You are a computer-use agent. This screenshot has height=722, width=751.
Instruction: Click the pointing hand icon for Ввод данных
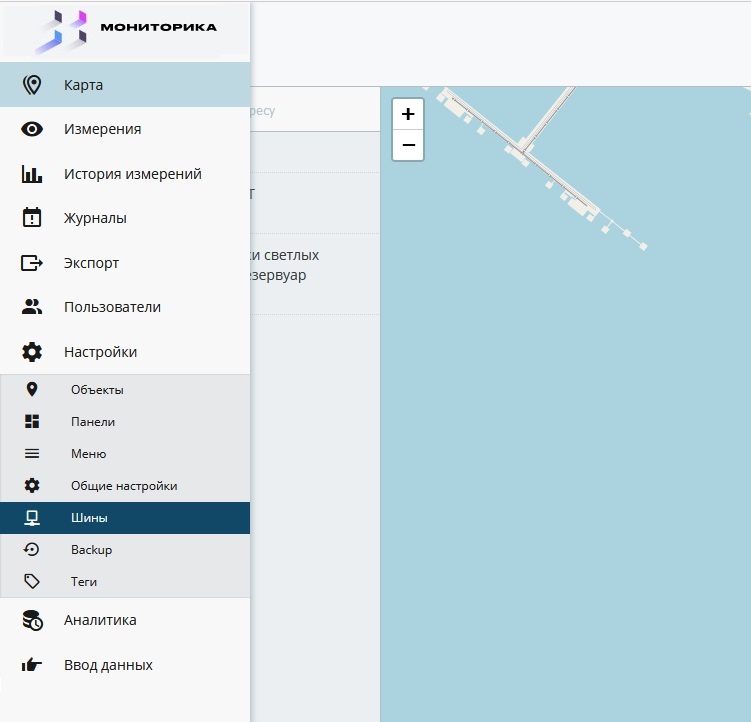coord(32,665)
